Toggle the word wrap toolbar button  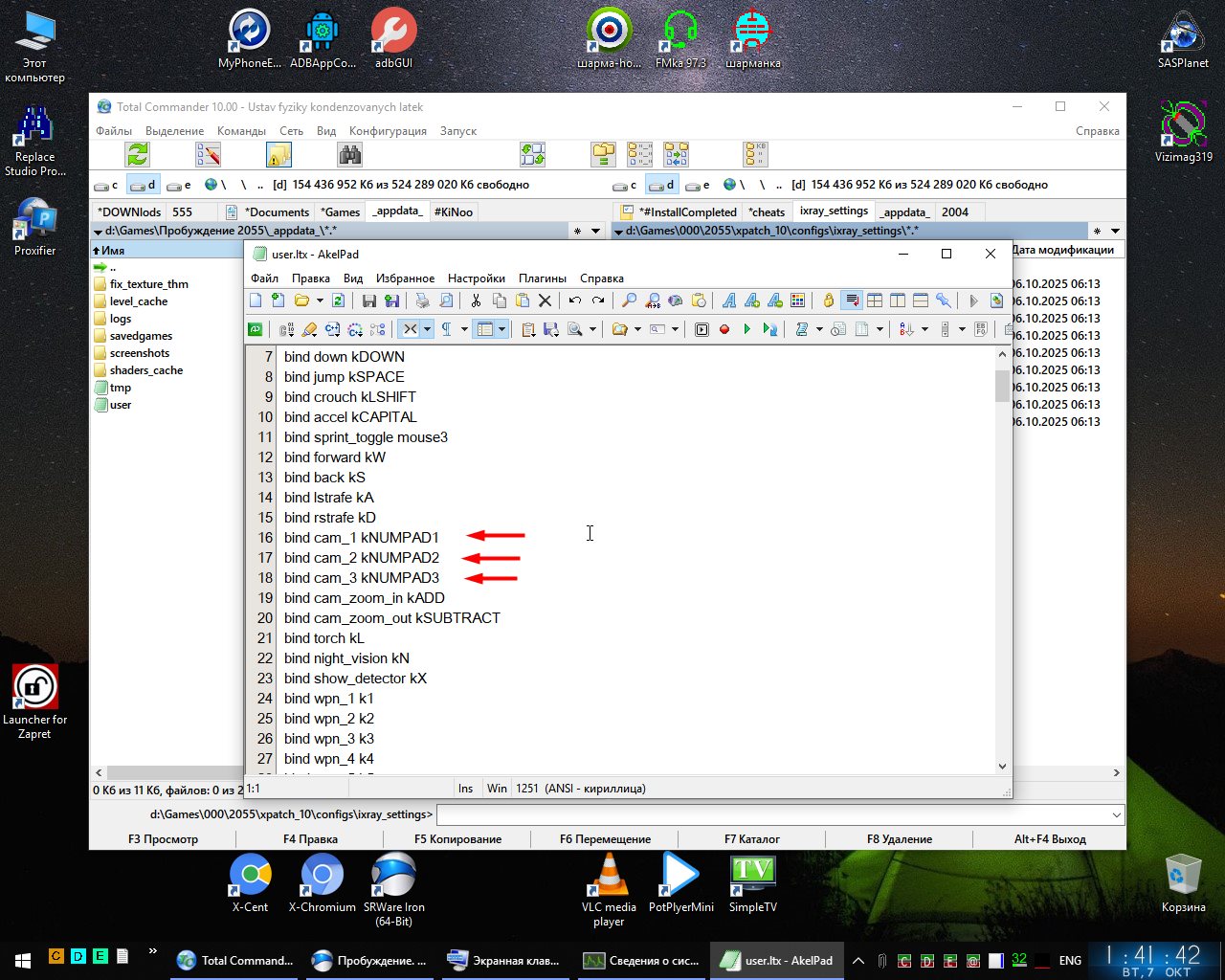pos(852,301)
